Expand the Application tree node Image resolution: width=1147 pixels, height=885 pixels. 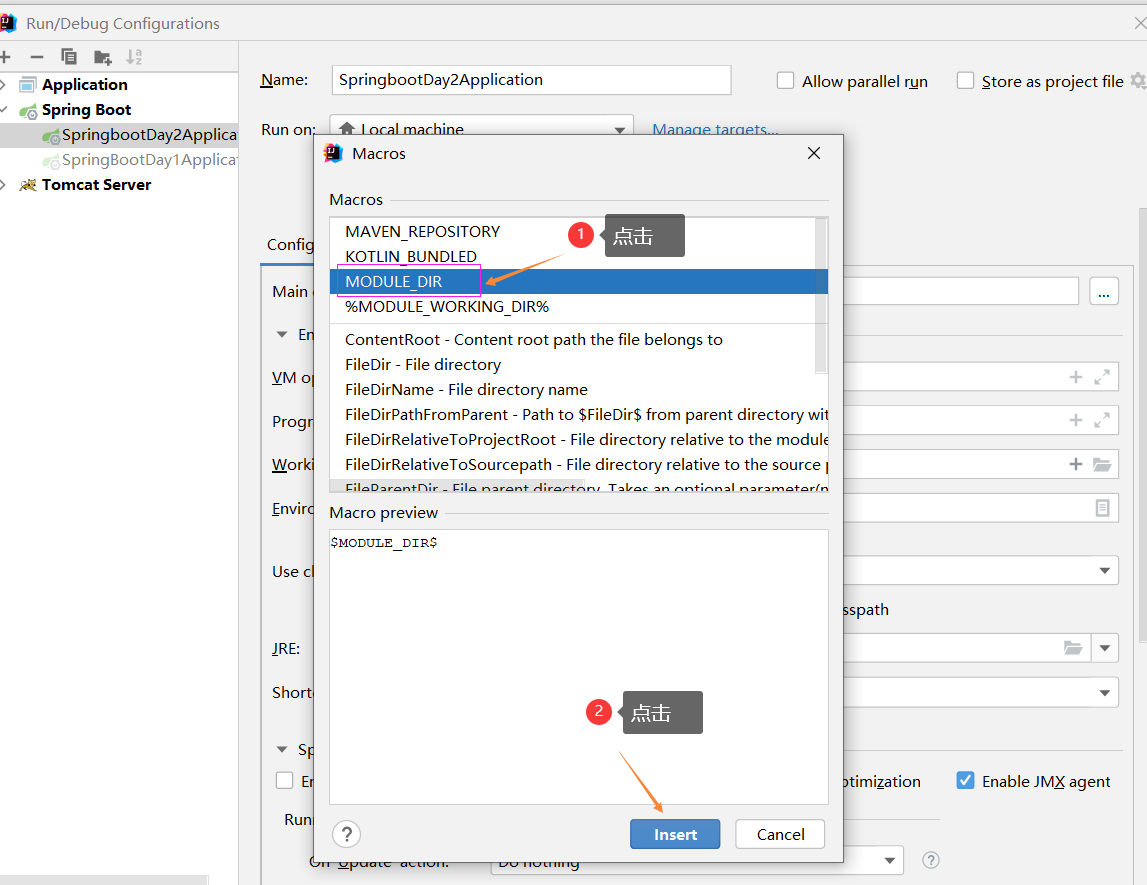point(3,85)
